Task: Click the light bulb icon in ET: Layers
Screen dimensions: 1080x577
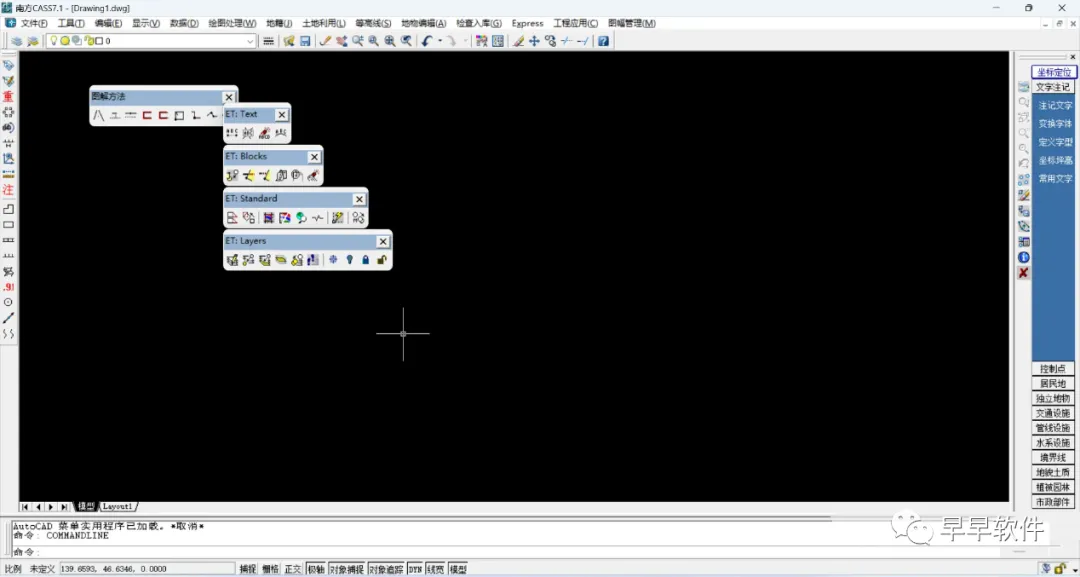Action: [350, 260]
